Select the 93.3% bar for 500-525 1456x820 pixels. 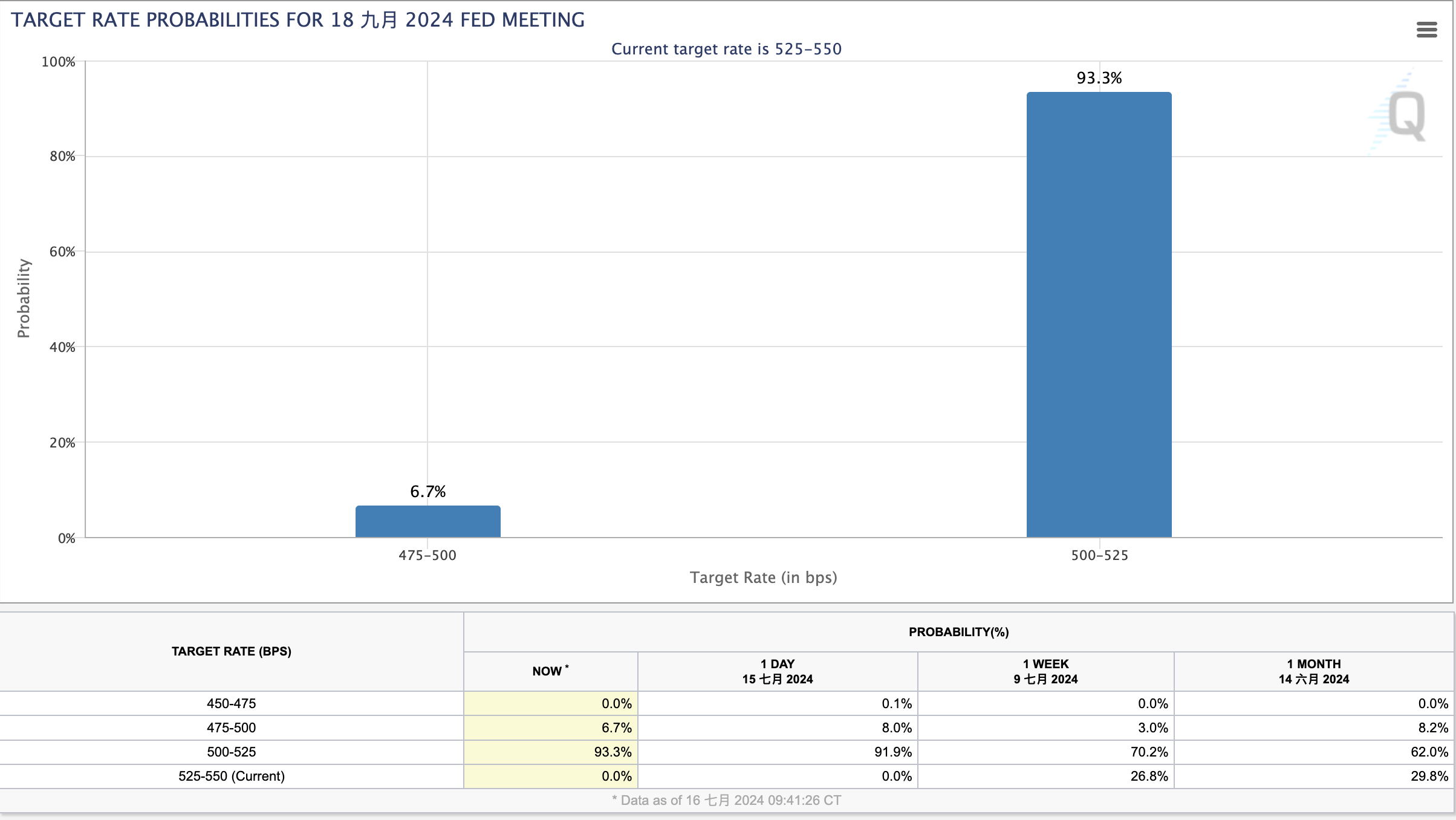[x=1099, y=314]
